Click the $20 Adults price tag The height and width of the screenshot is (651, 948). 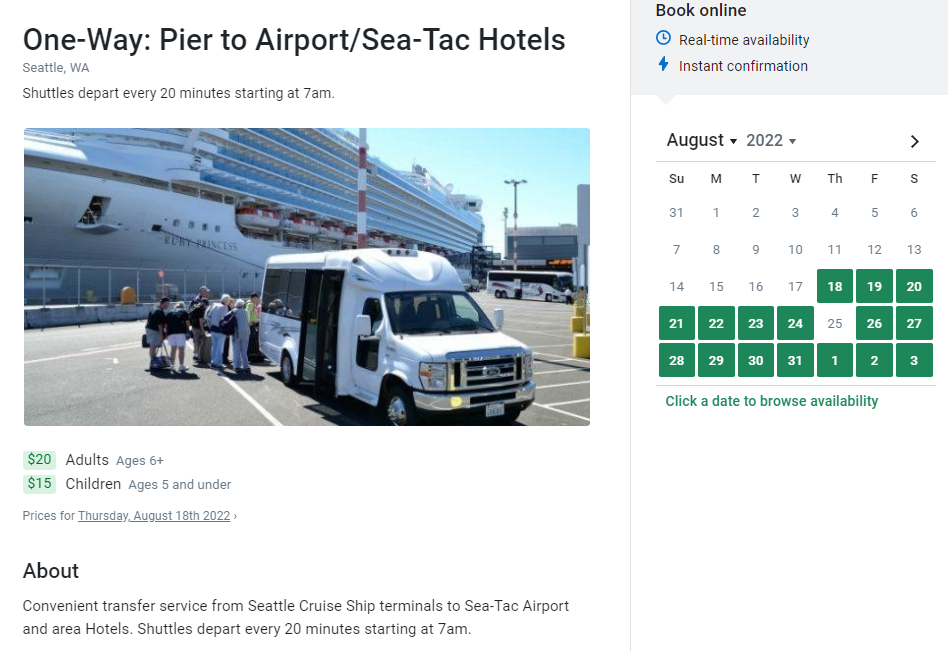tap(39, 459)
